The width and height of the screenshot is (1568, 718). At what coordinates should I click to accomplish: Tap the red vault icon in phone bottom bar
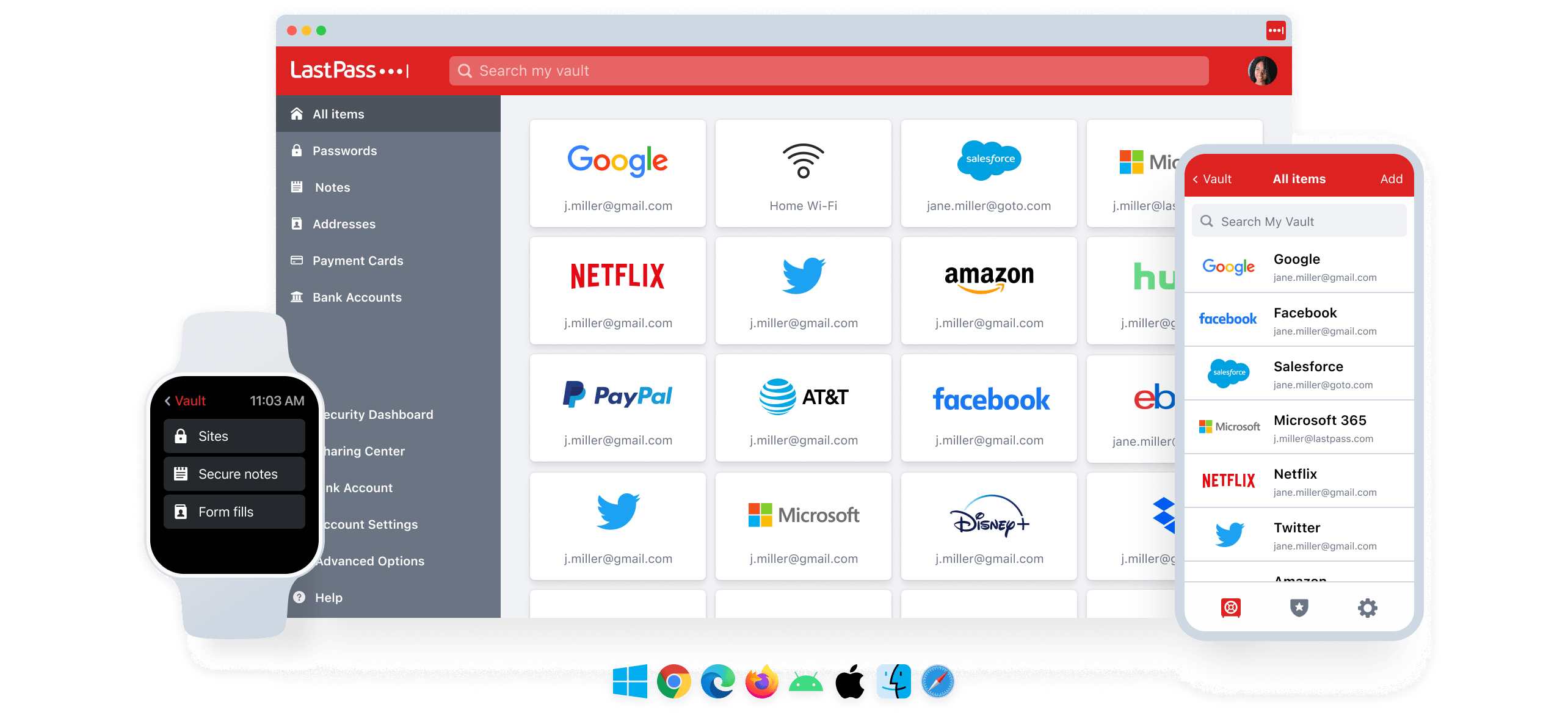point(1230,607)
